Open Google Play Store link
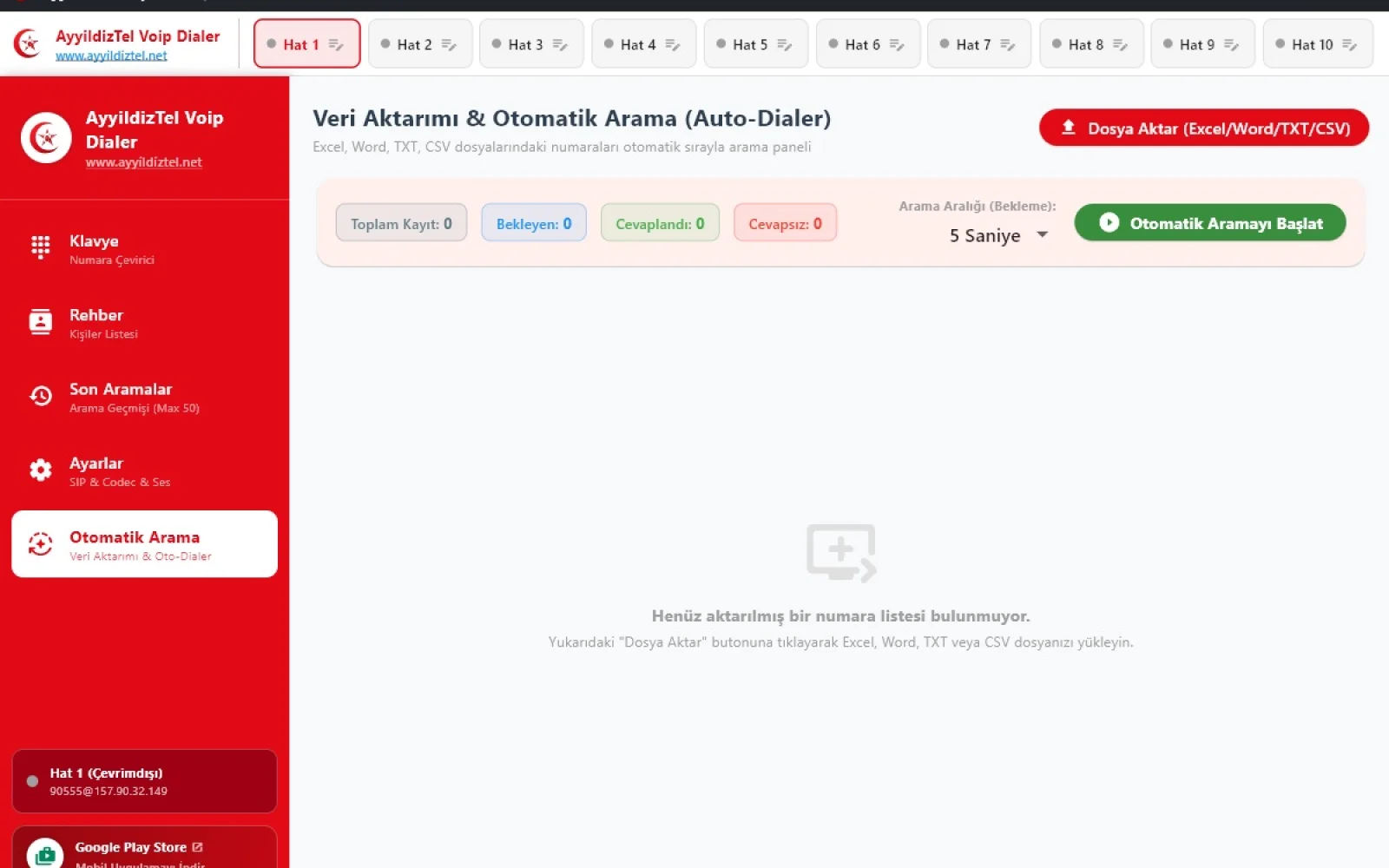 pos(144,849)
